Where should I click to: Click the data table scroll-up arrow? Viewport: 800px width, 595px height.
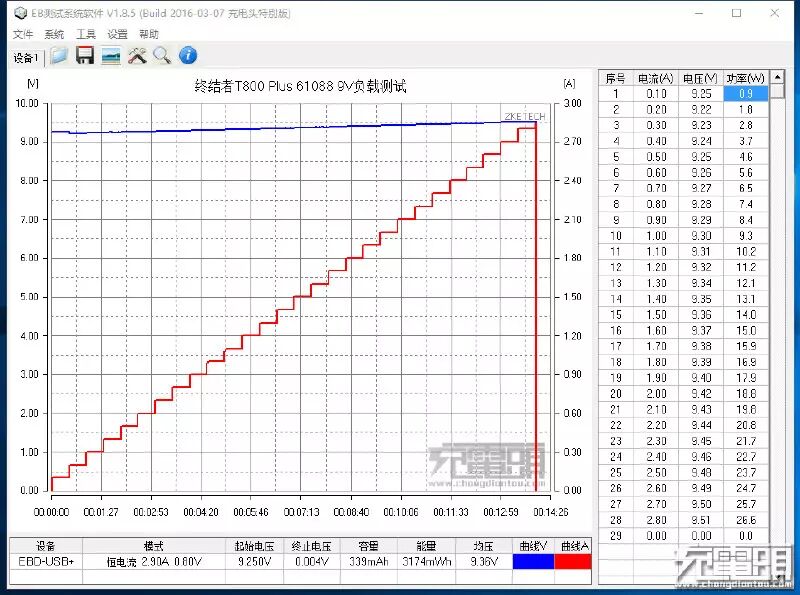777,78
